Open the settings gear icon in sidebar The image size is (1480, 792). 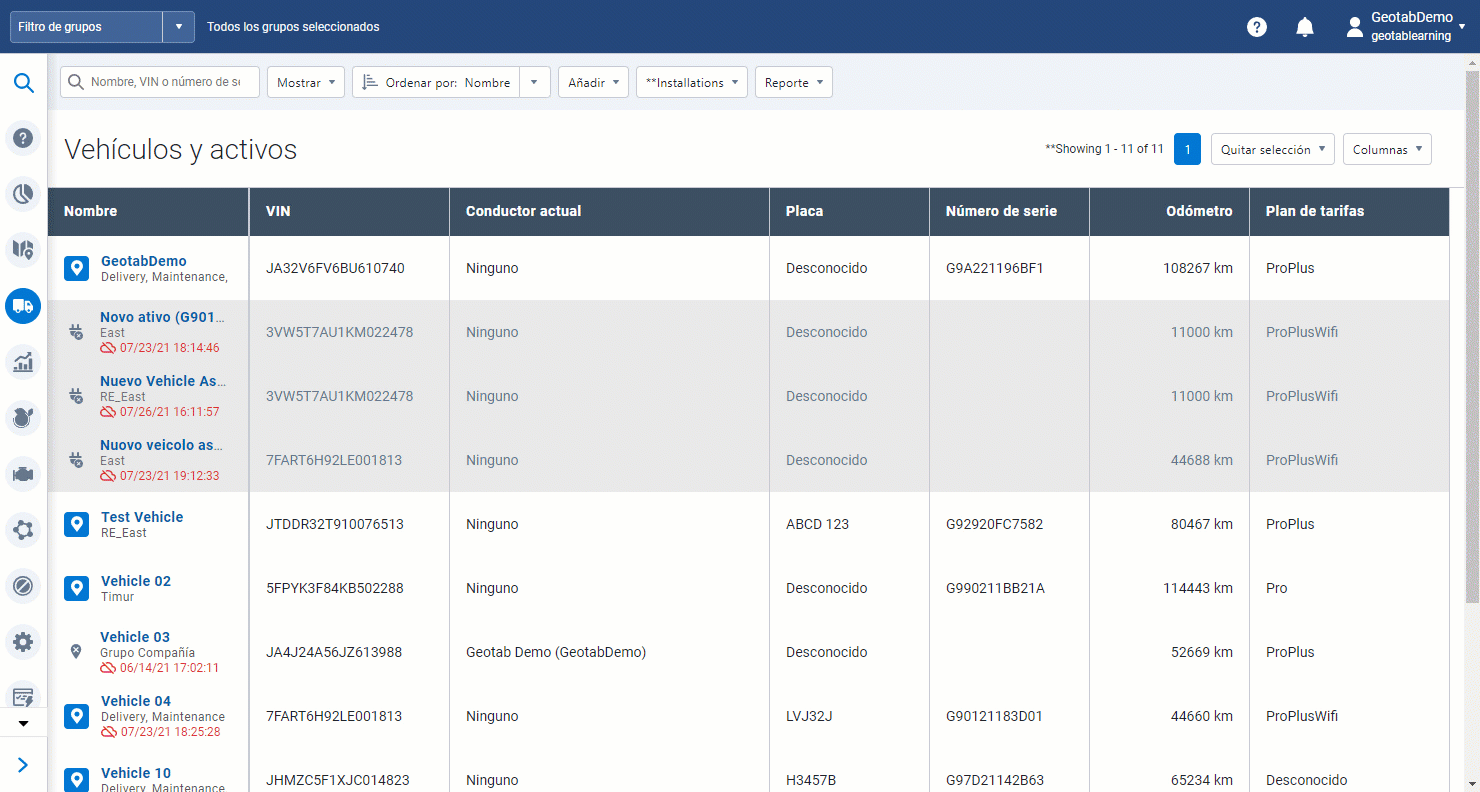pos(23,642)
